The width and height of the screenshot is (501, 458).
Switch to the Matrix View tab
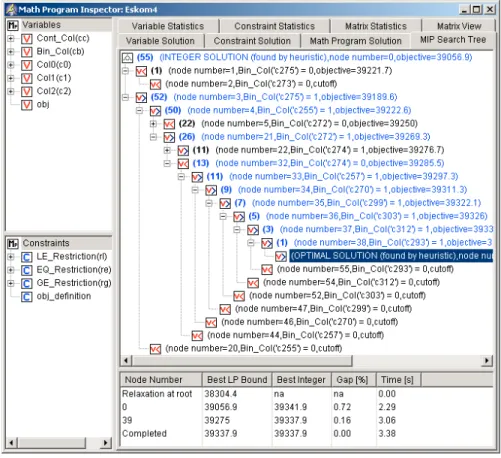coord(459,26)
